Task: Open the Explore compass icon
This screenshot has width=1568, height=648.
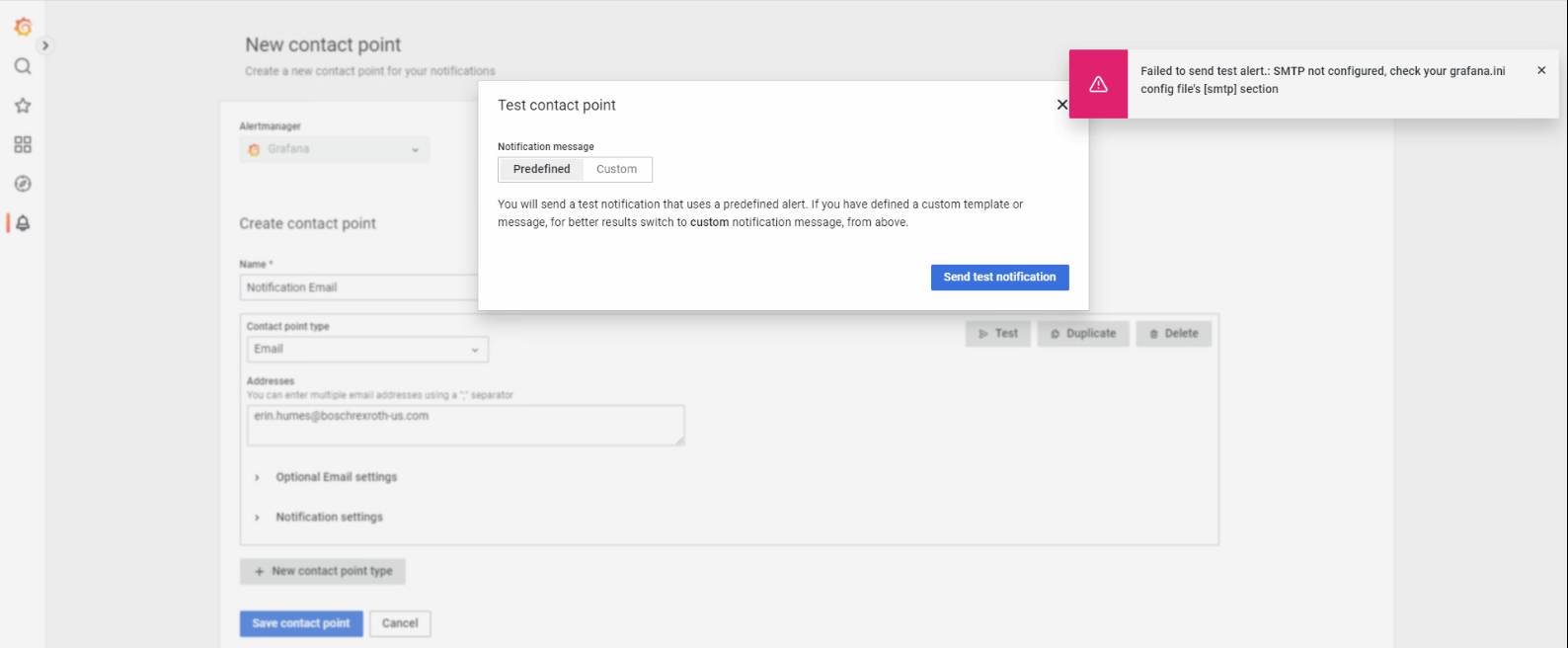Action: [x=23, y=184]
